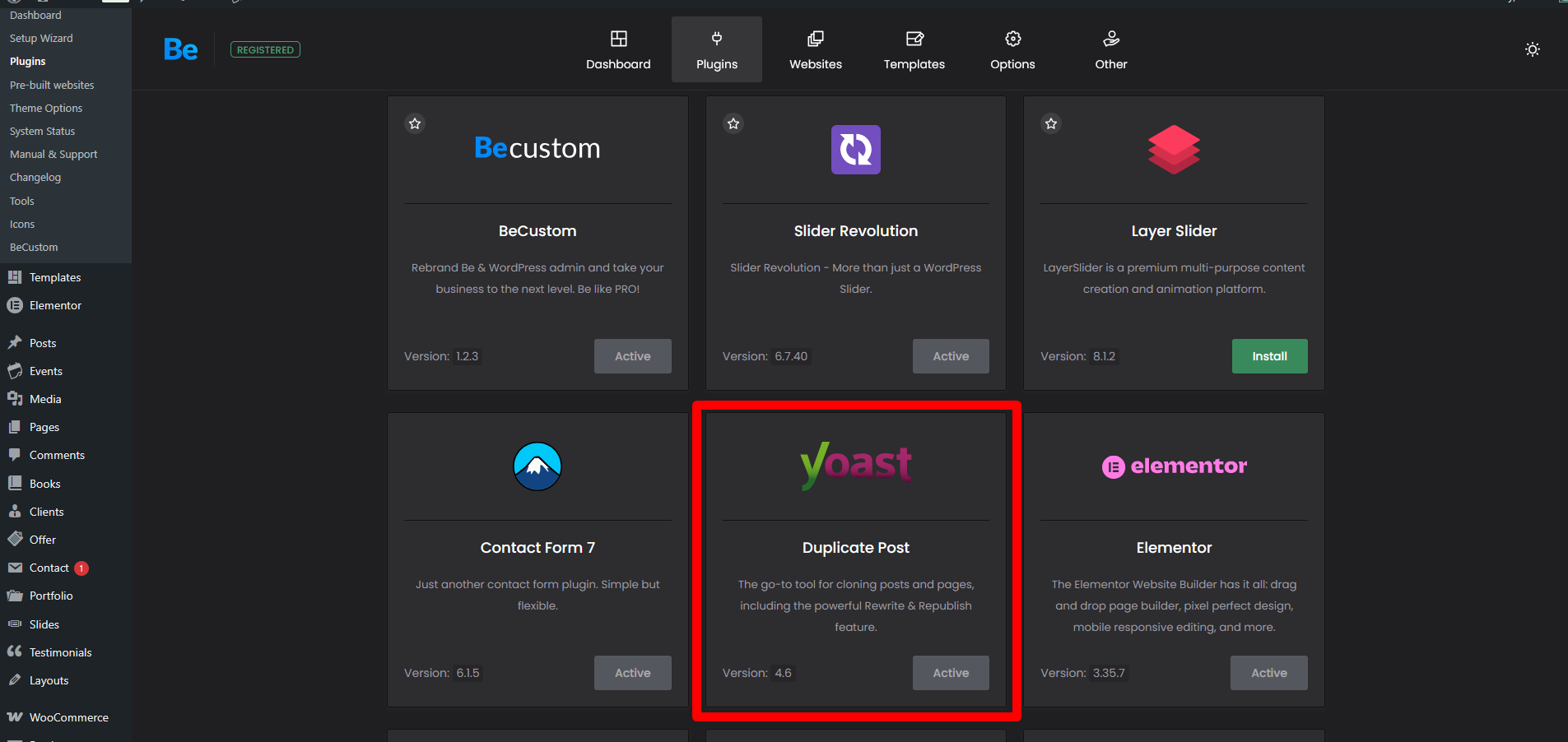1568x742 pixels.
Task: Toggle light mode with the sun icon
Action: click(1532, 49)
